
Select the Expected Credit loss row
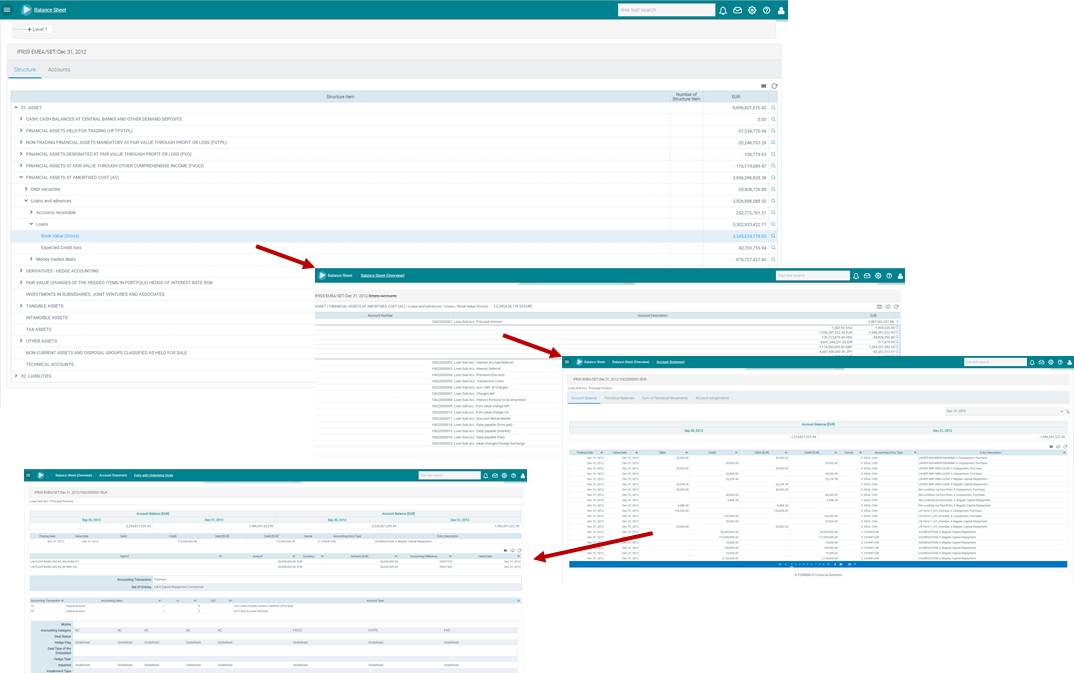(x=395, y=248)
